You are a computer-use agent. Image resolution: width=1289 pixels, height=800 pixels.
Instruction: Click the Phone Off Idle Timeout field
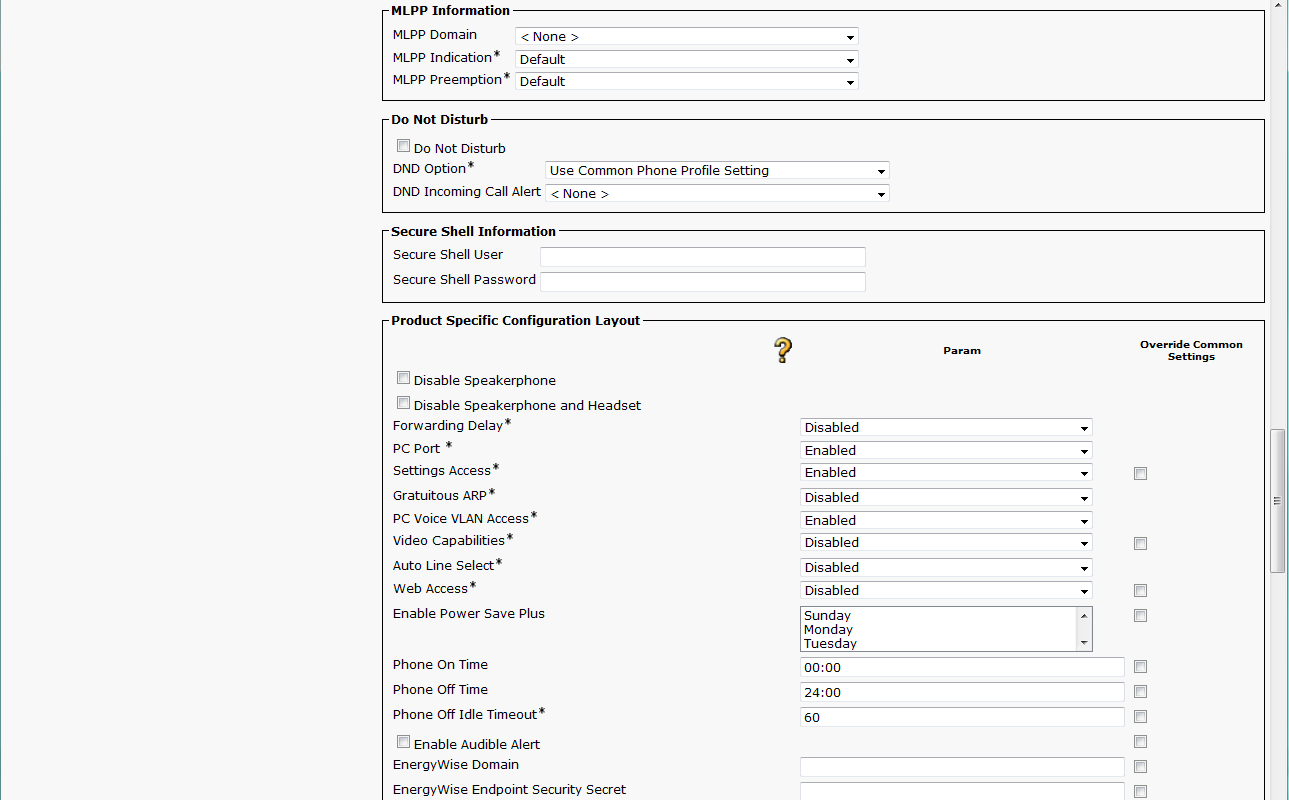click(961, 717)
